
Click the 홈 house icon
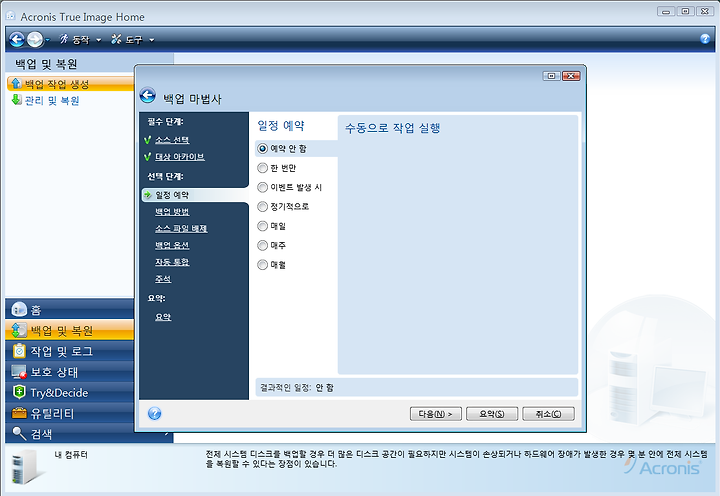click(19, 309)
